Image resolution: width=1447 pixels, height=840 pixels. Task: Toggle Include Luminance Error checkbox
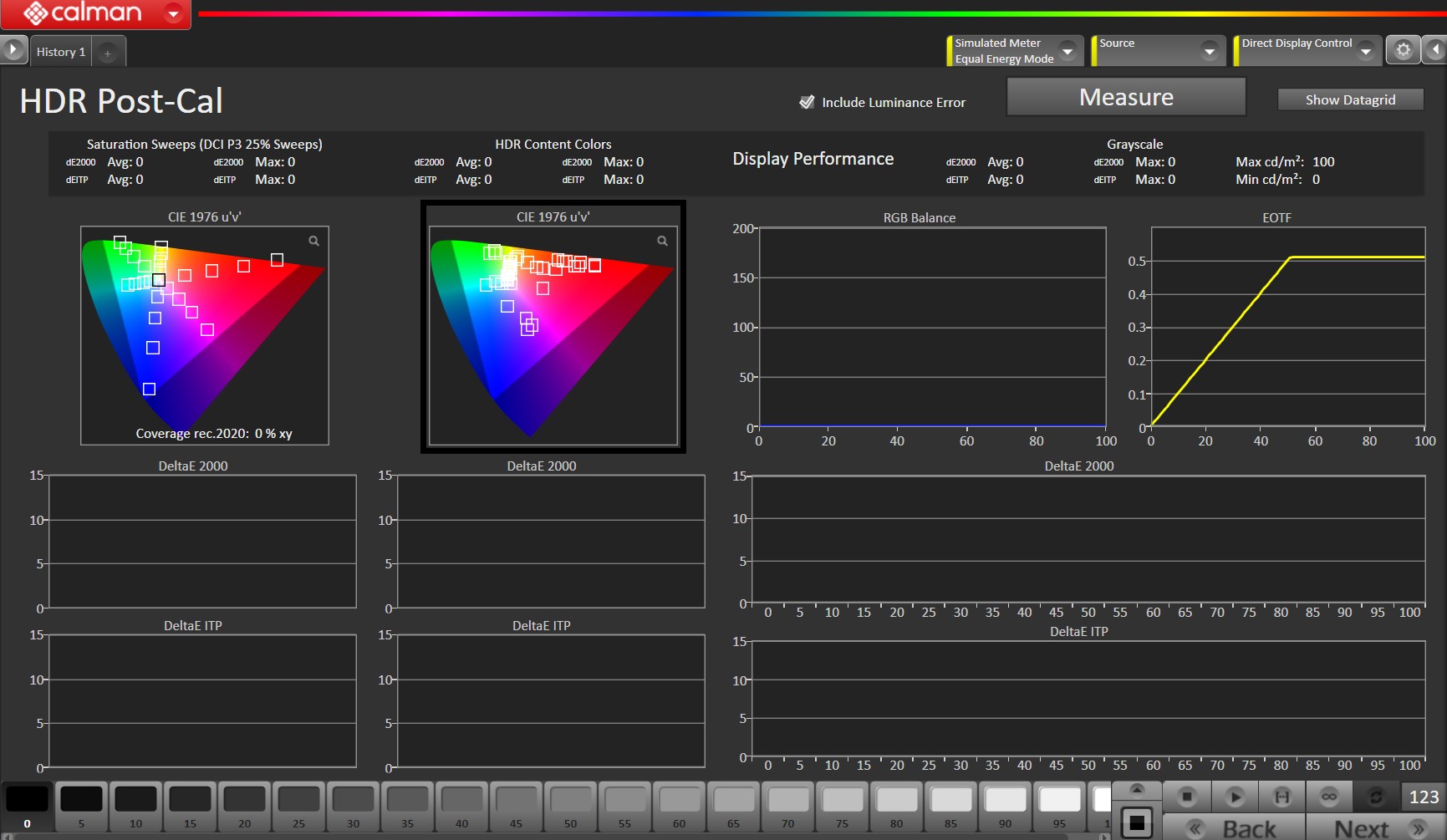[807, 102]
